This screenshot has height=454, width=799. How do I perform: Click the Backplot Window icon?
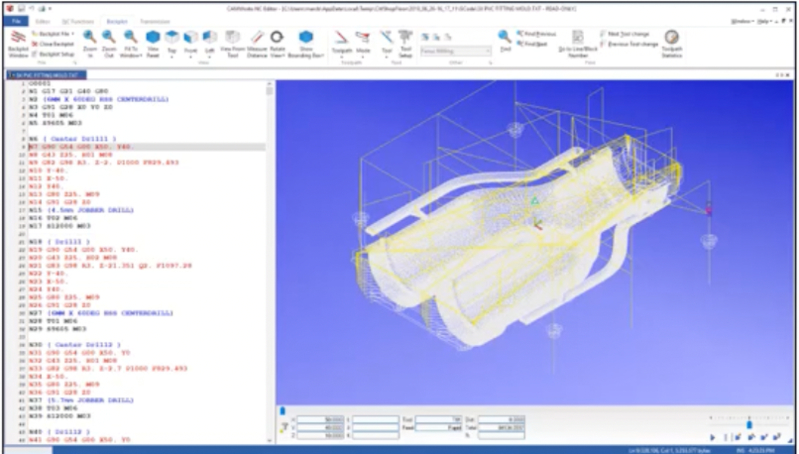[x=17, y=37]
